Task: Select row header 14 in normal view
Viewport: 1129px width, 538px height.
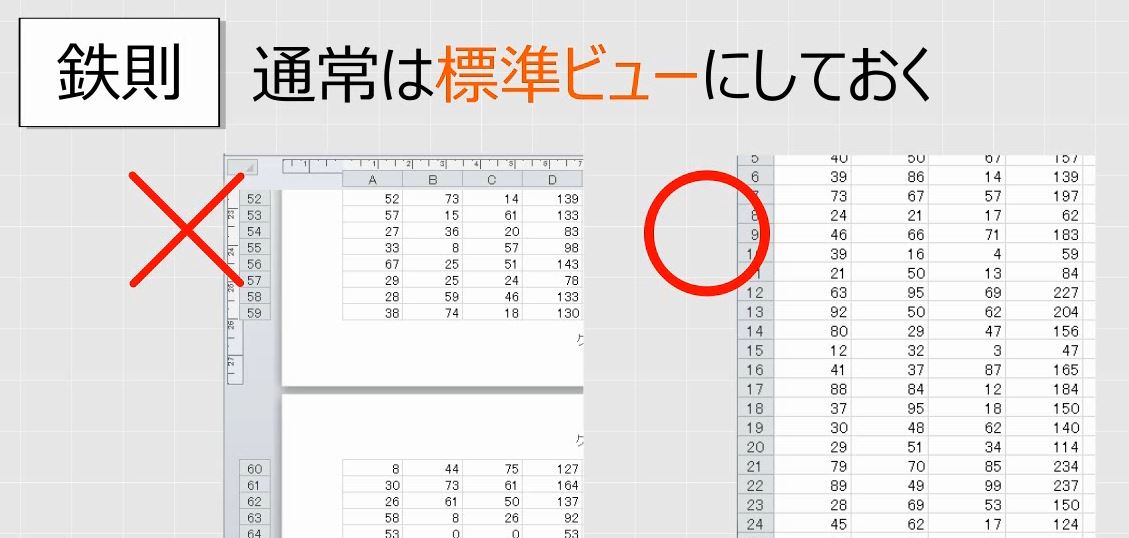Action: [755, 331]
